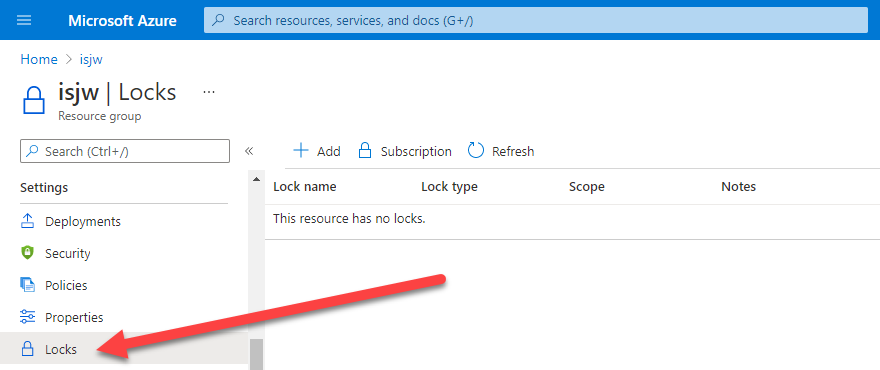Click the magnifier icon in global search
Image resolution: width=880 pixels, height=370 pixels.
pos(219,21)
